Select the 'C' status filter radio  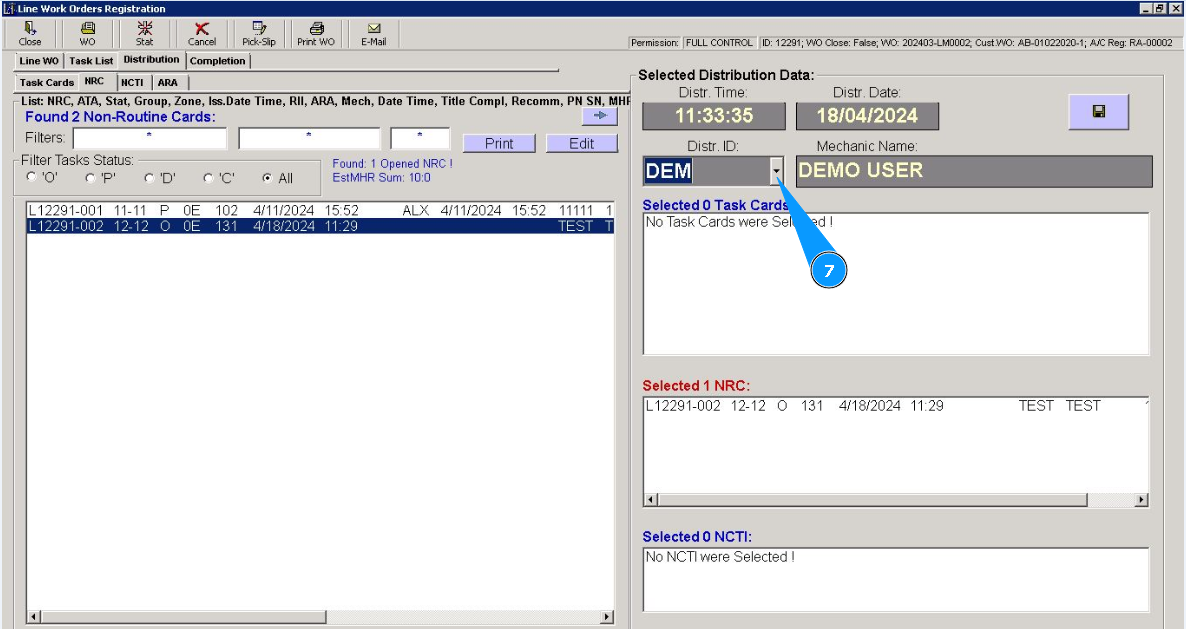pyautogui.click(x=208, y=178)
